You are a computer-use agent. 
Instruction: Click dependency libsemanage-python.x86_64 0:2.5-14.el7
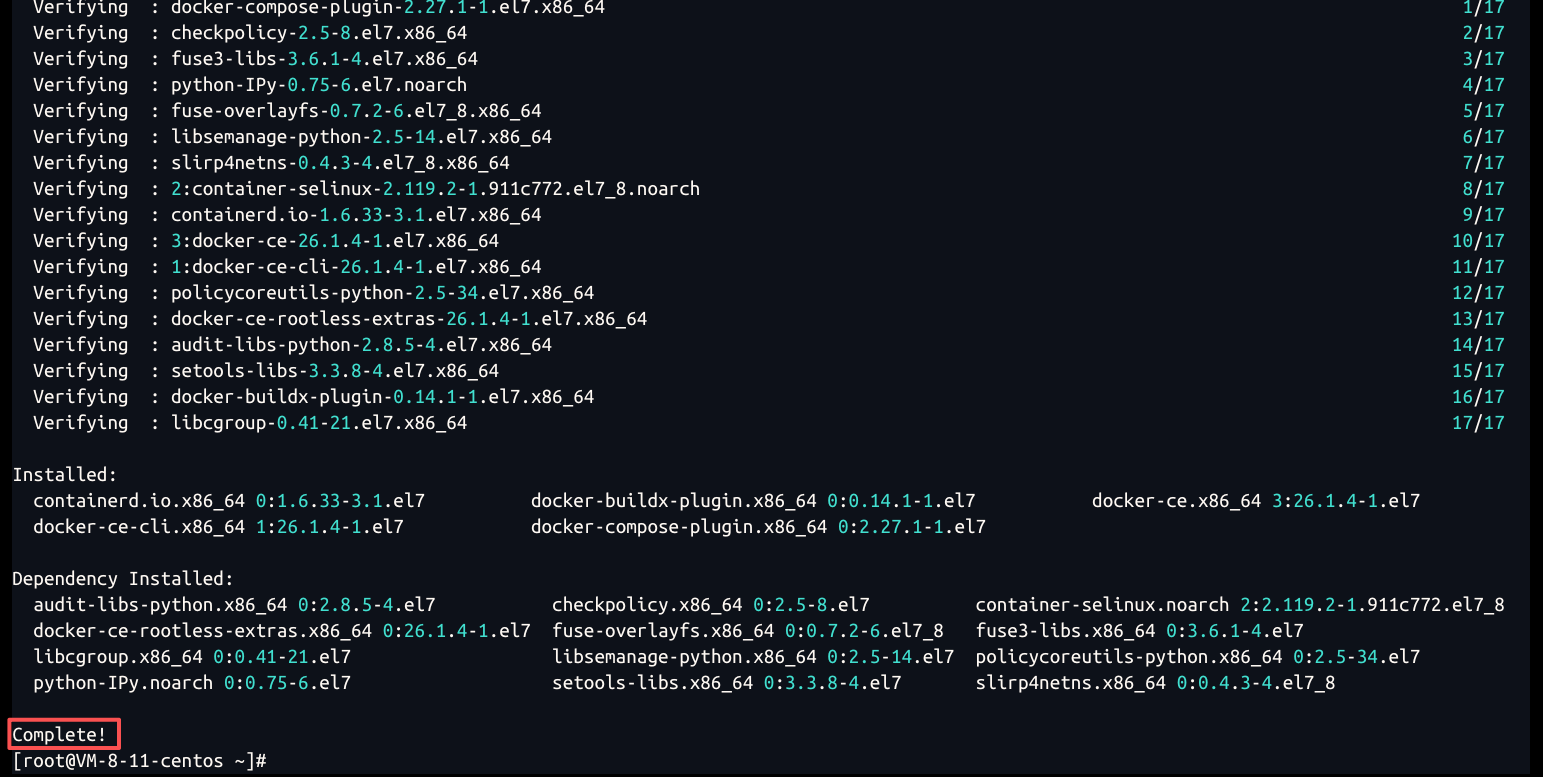click(x=753, y=656)
